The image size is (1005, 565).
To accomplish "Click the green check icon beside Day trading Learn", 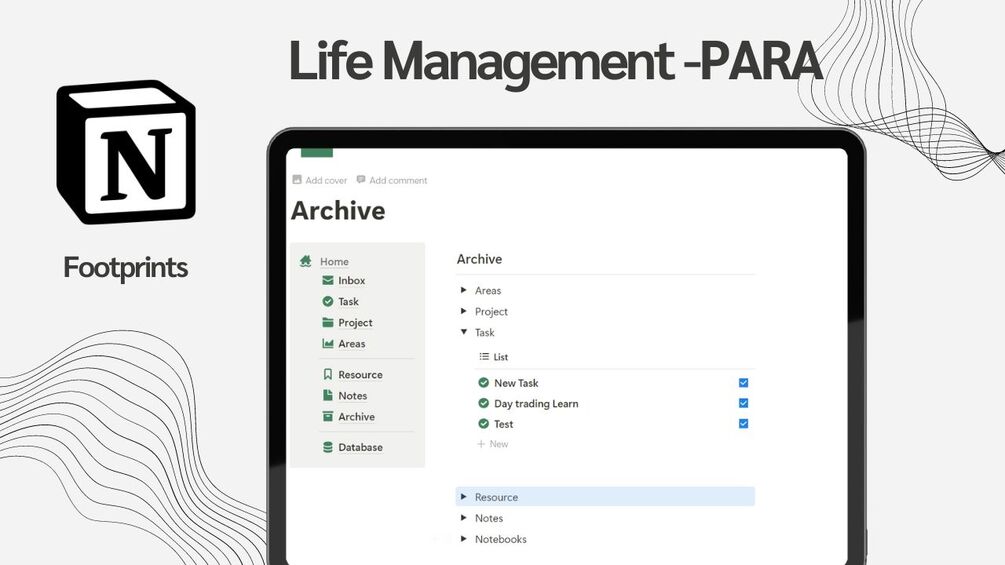I will (x=483, y=403).
